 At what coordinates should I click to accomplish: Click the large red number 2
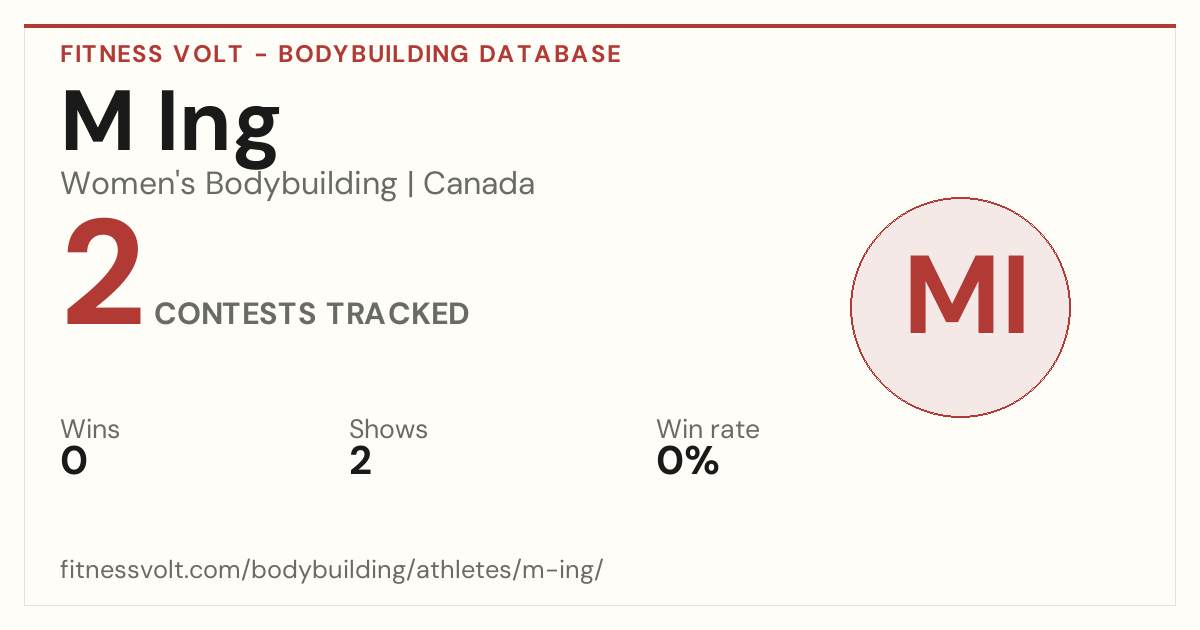tap(104, 277)
